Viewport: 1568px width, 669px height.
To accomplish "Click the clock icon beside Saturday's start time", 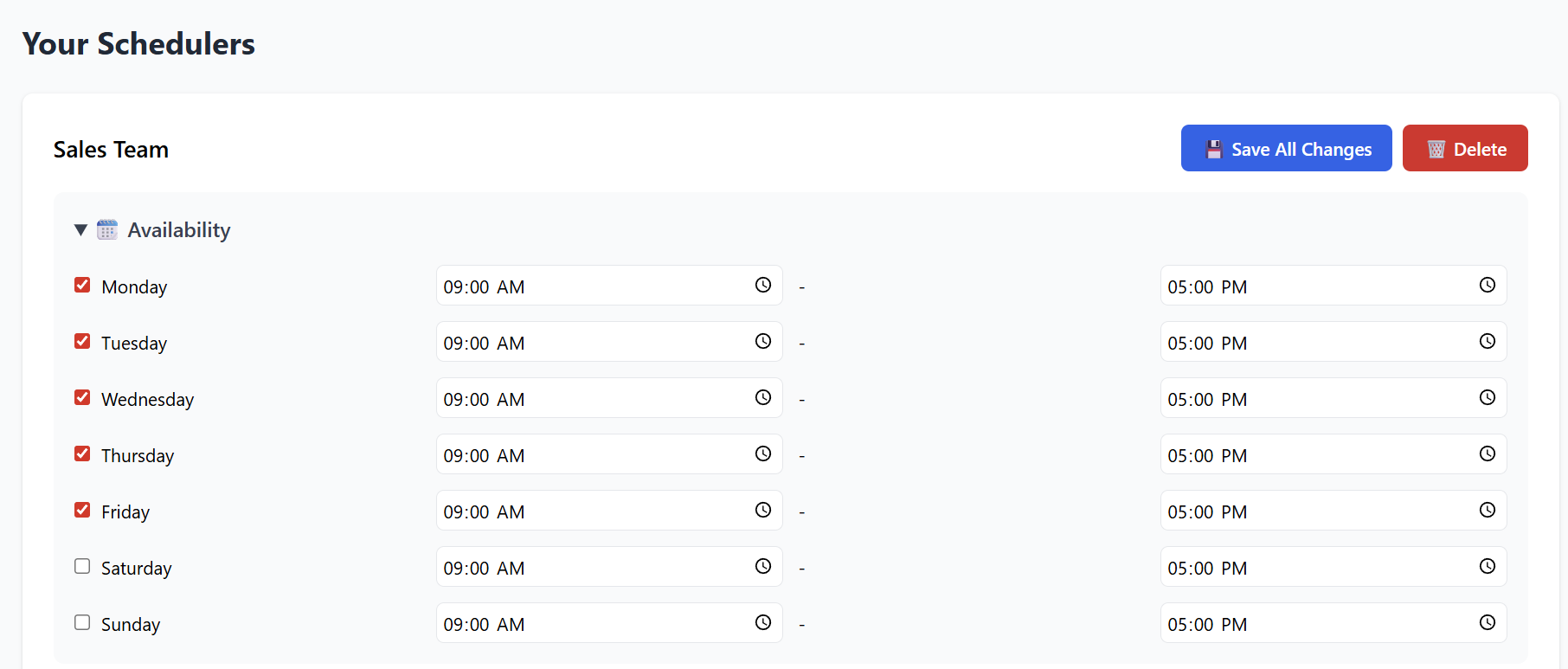I will click(762, 566).
